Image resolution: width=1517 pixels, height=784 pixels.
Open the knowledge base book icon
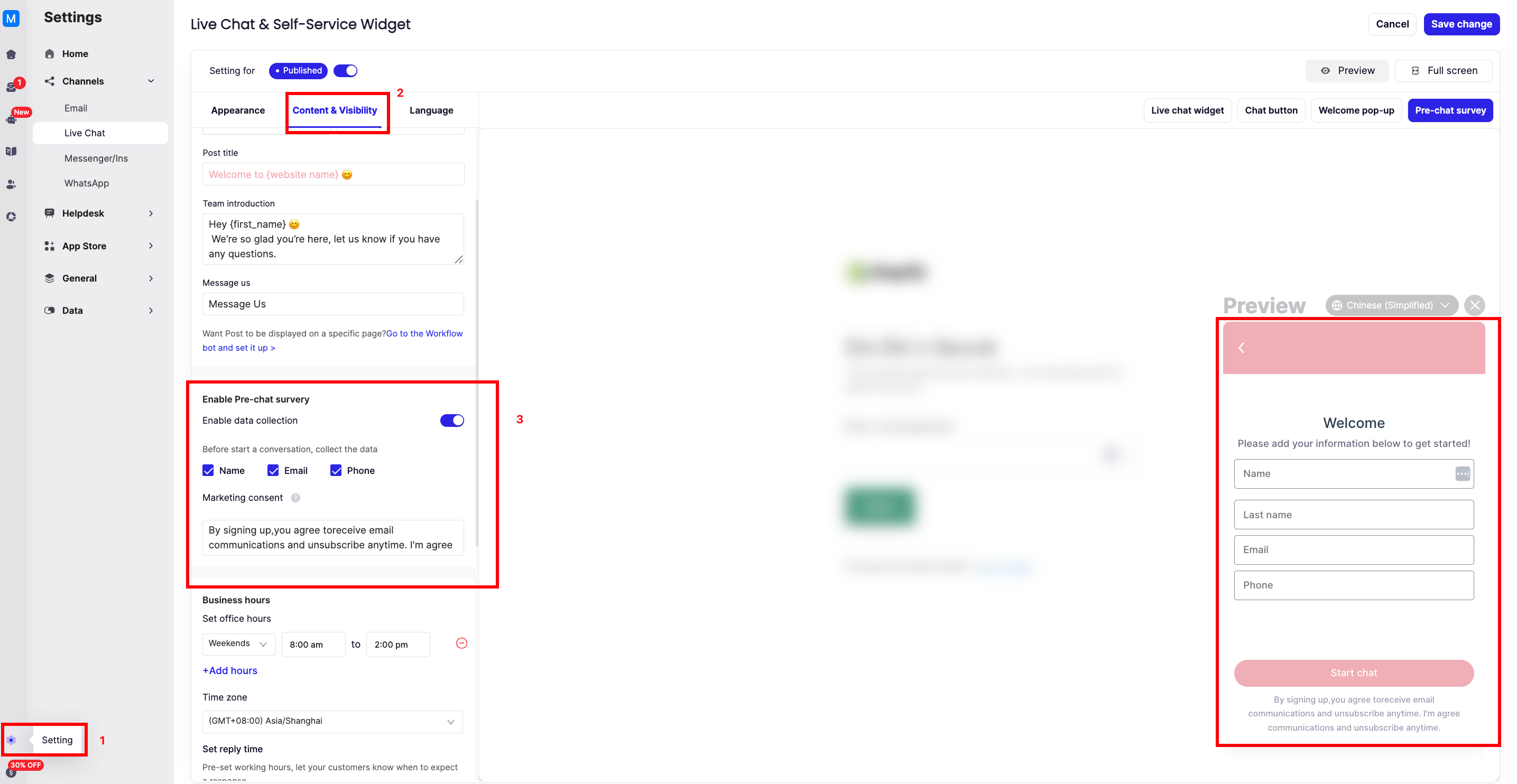11,151
